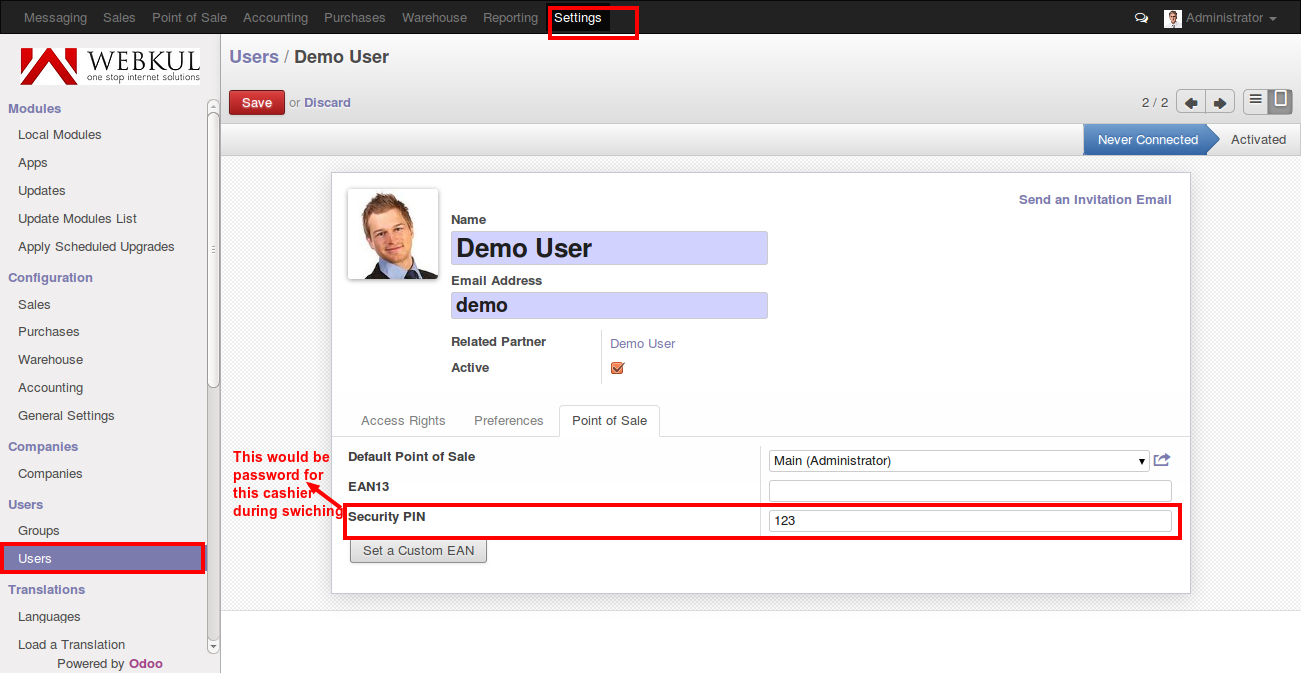
Task: Open the Point of Sale top menu
Action: coord(189,18)
